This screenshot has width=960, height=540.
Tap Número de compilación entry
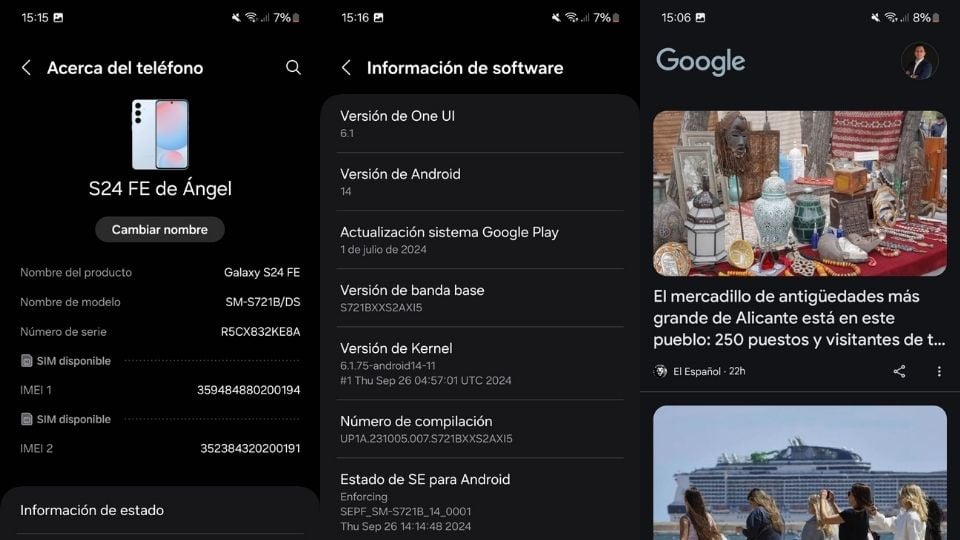click(480, 429)
